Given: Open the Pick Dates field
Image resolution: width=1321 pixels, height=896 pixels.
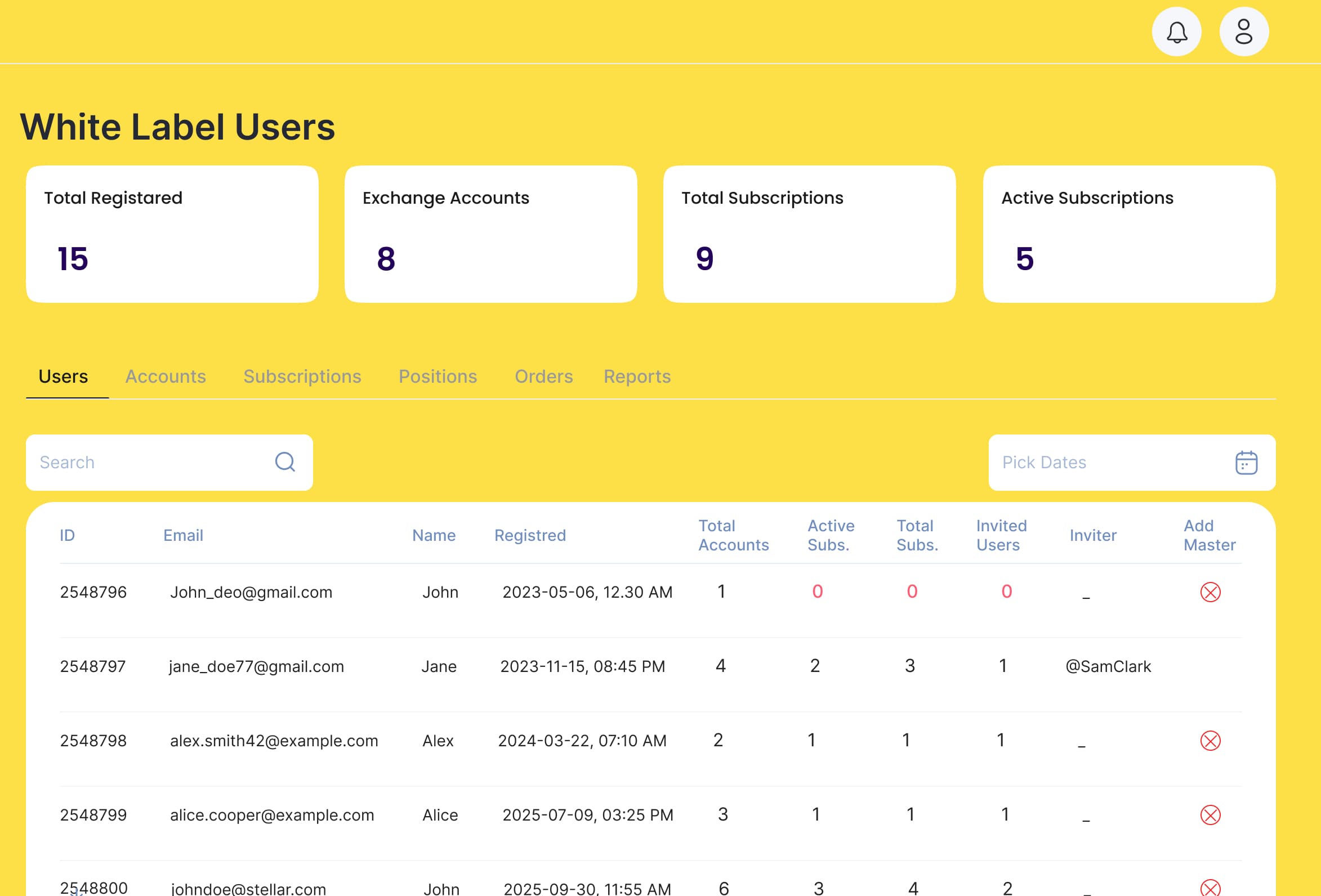Looking at the screenshot, I should pyautogui.click(x=1132, y=463).
